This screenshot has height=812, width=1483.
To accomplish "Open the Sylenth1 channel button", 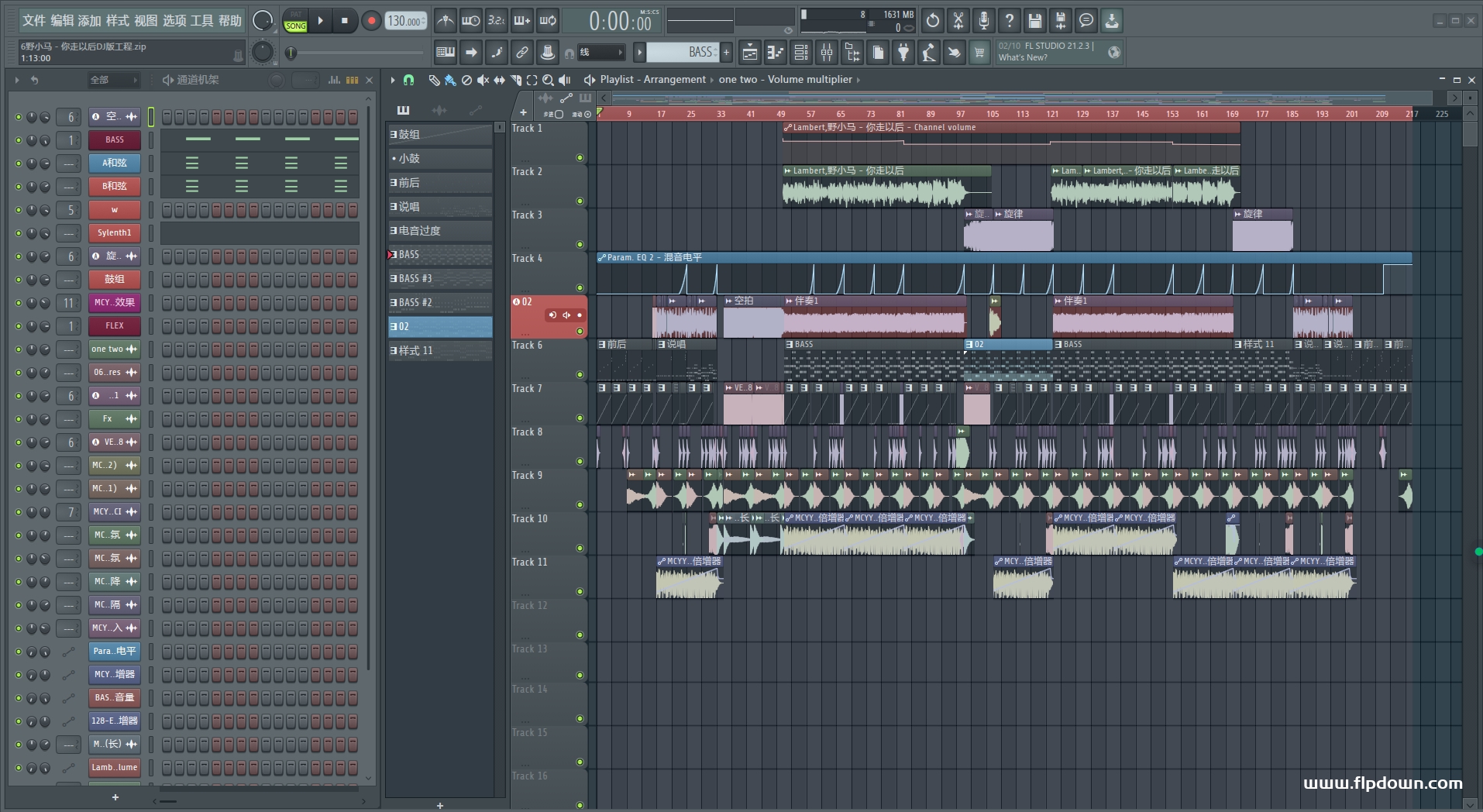I will coord(115,233).
